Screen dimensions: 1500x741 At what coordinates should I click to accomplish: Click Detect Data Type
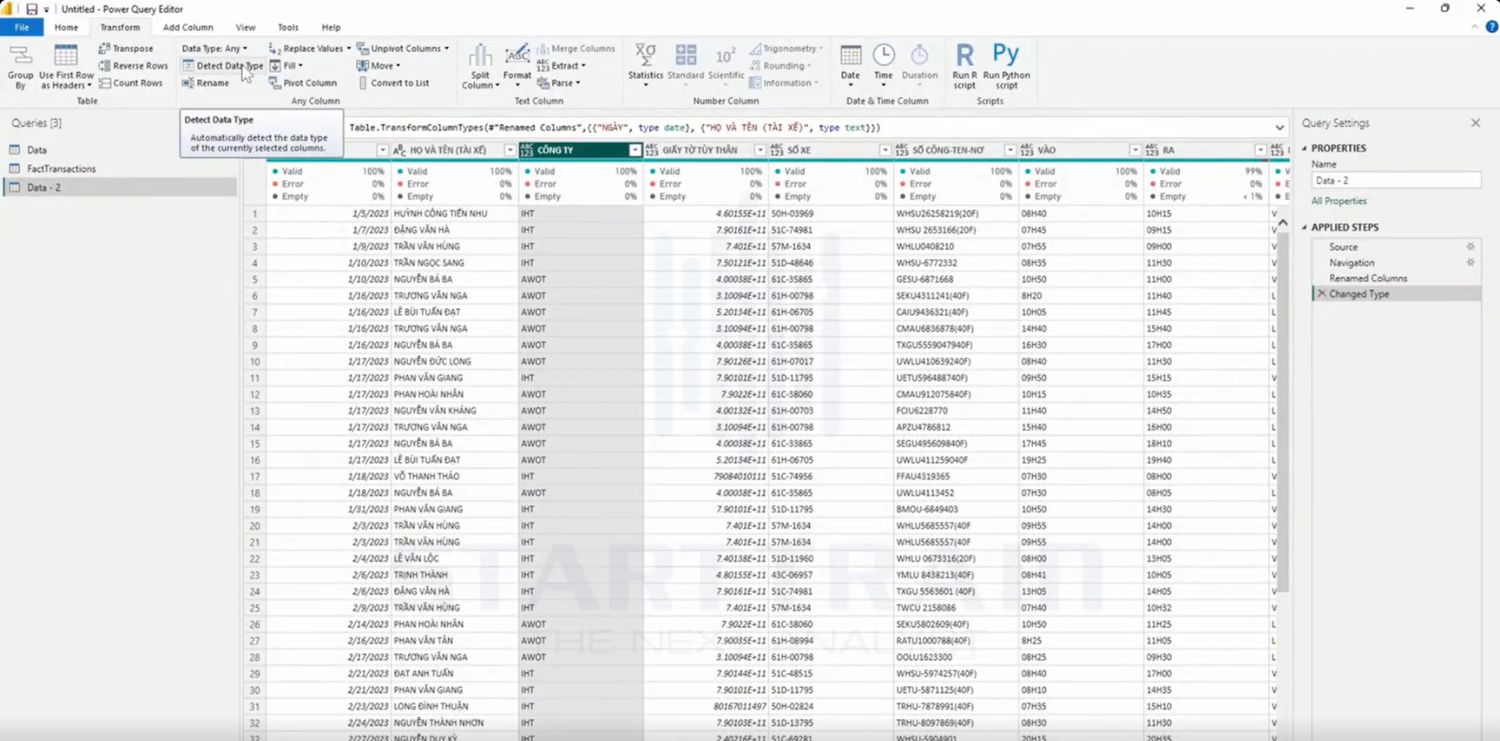[222, 66]
